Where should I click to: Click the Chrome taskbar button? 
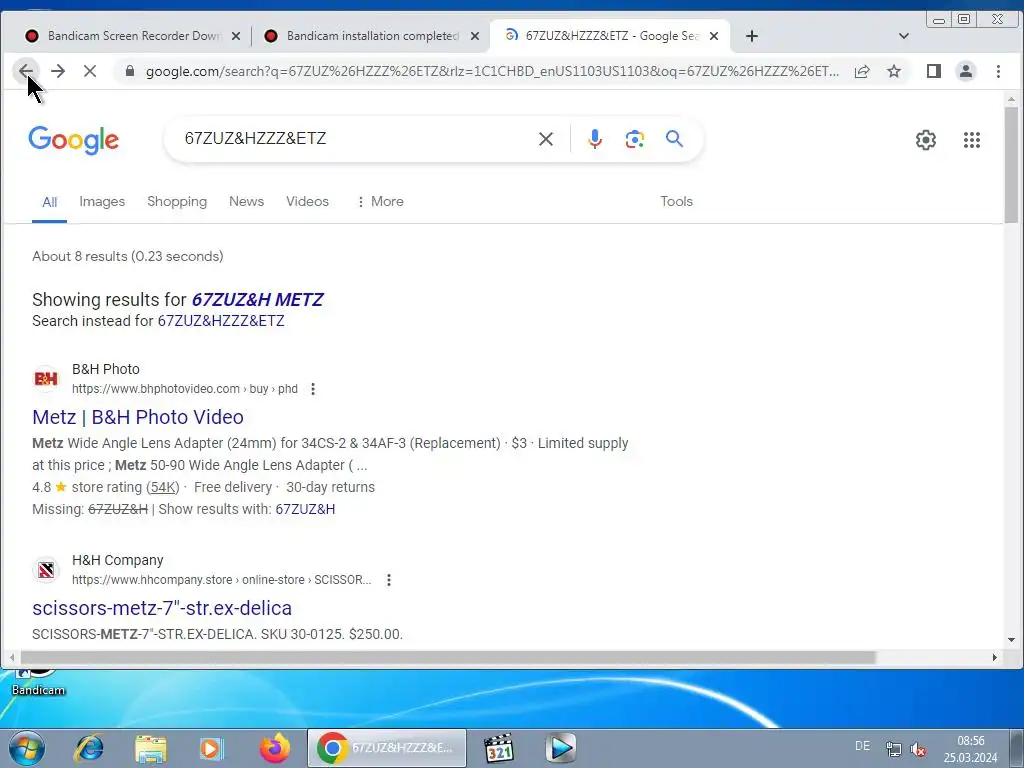point(387,748)
